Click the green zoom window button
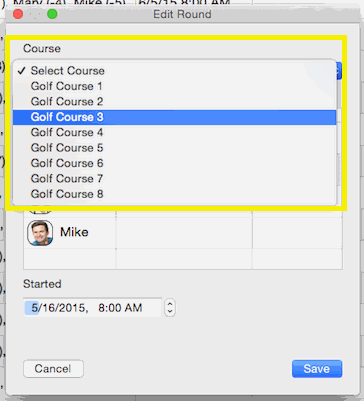Screen dimensions: 364x401 tap(52, 14)
